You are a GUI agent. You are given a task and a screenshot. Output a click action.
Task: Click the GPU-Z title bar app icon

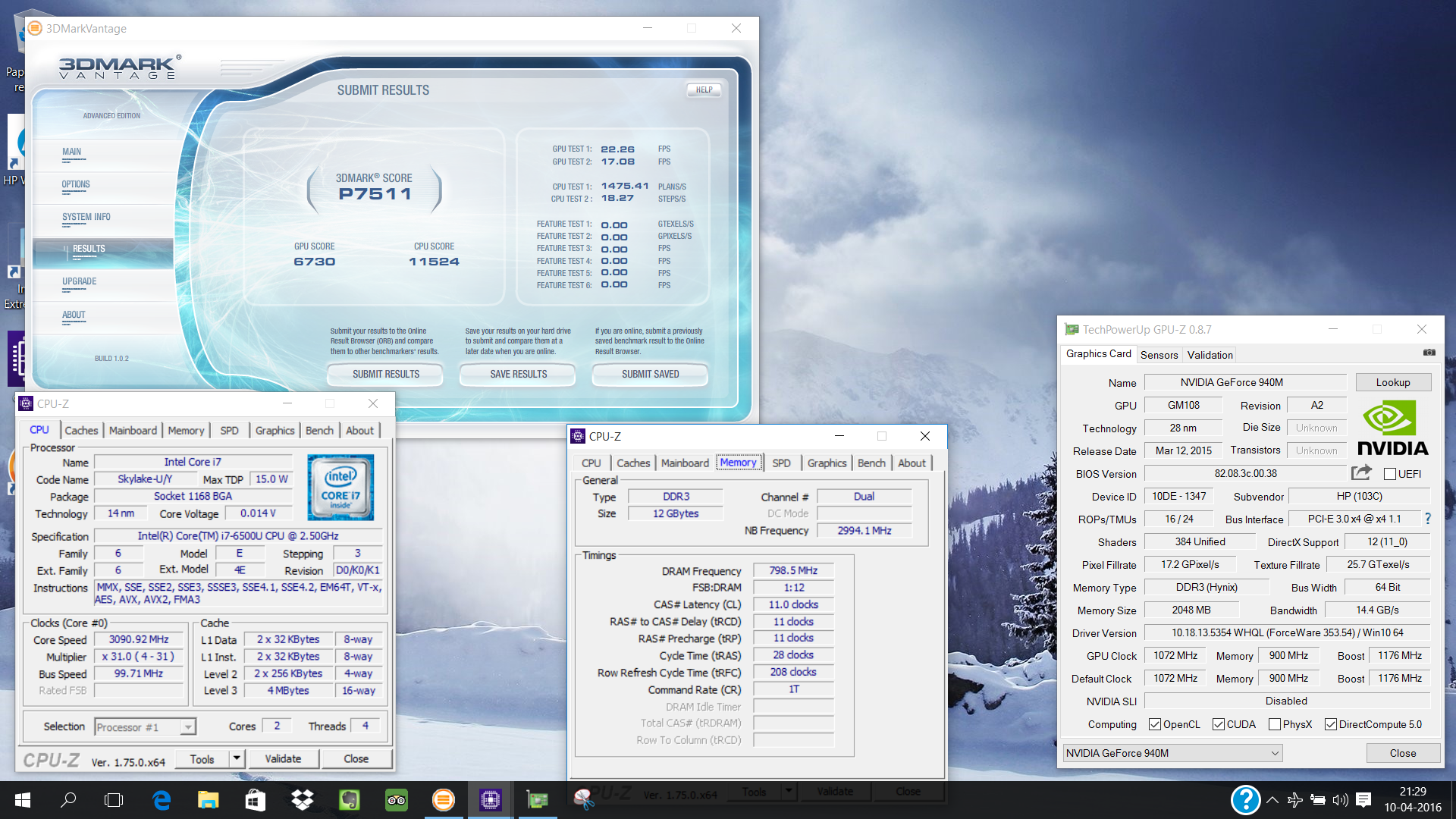(1072, 330)
